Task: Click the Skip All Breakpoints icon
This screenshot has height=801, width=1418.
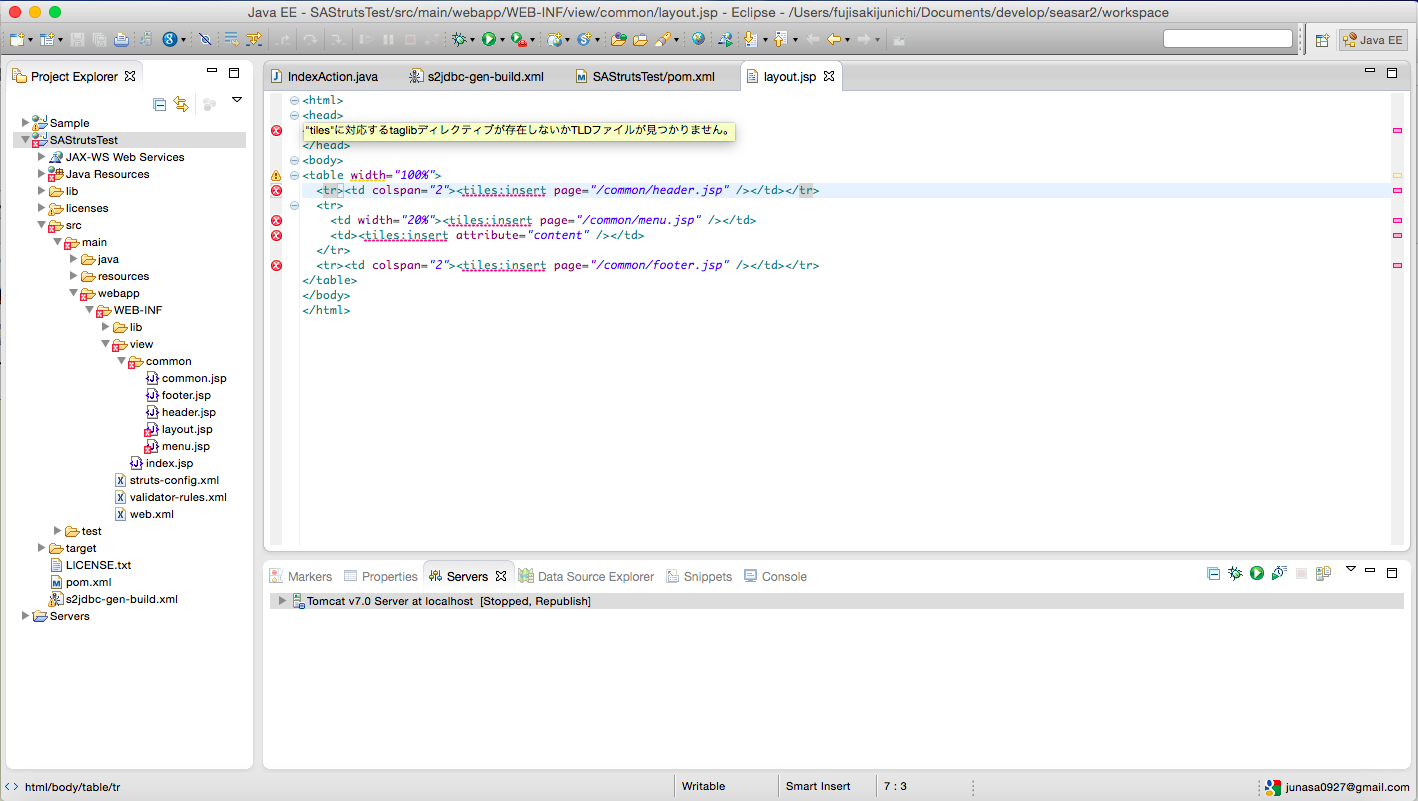Action: pos(205,39)
